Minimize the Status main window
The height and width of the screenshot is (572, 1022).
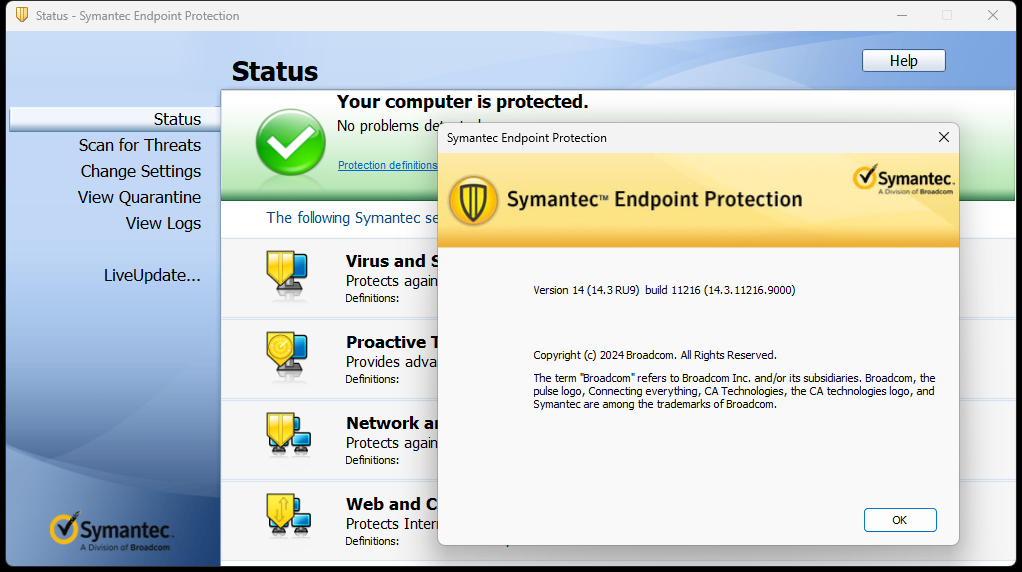pyautogui.click(x=902, y=16)
